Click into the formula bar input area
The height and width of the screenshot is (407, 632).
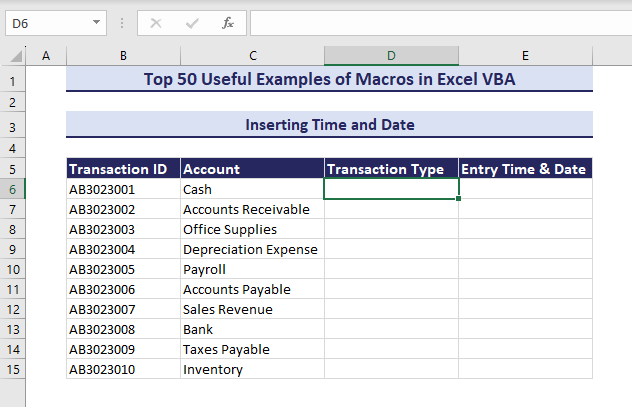click(x=438, y=22)
